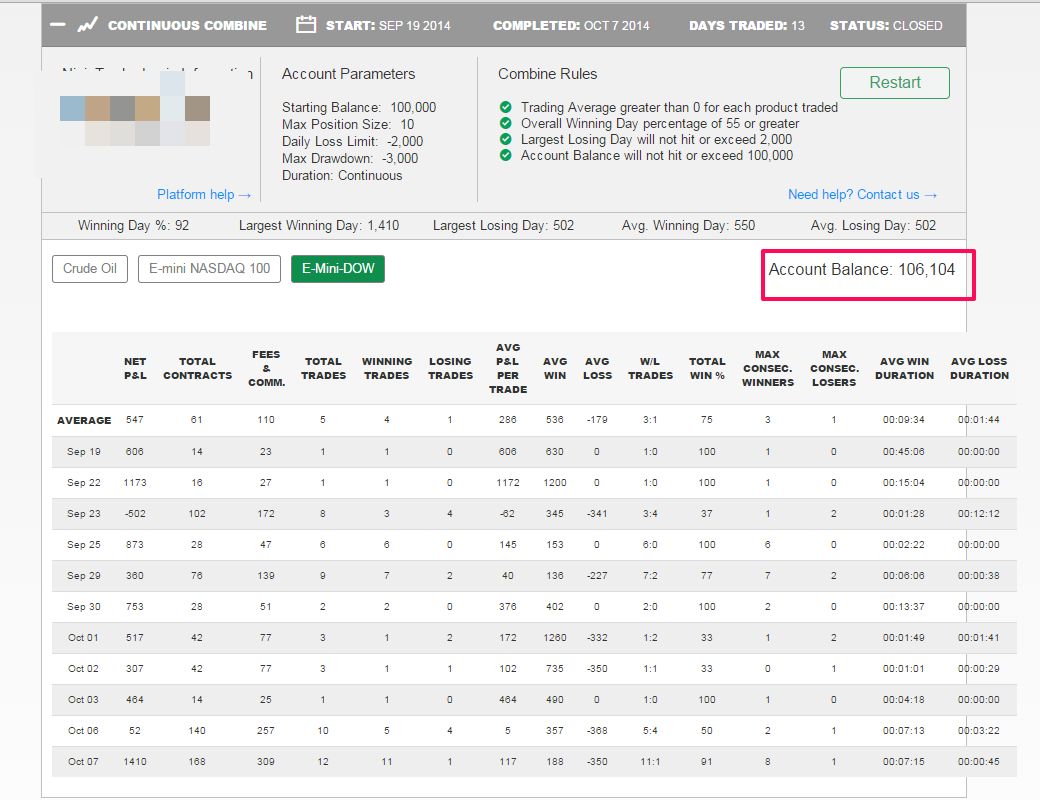The width and height of the screenshot is (1040, 800).
Task: Click the MAX CONSEC. WINNERS header
Action: 768,368
